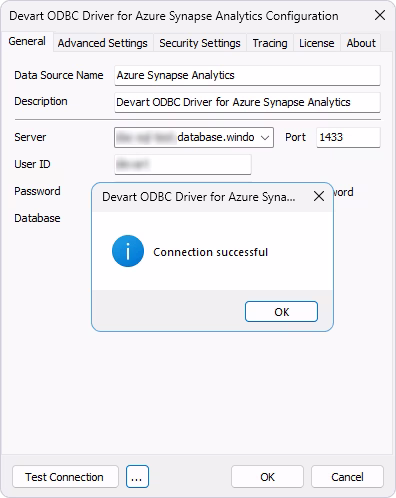Click the blue information icon
The width and height of the screenshot is (396, 498).
(x=128, y=251)
